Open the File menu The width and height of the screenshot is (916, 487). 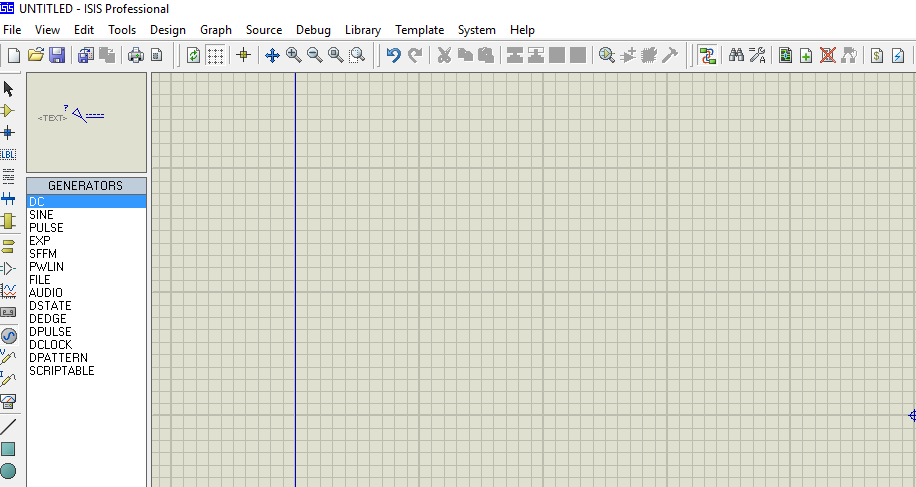click(12, 30)
